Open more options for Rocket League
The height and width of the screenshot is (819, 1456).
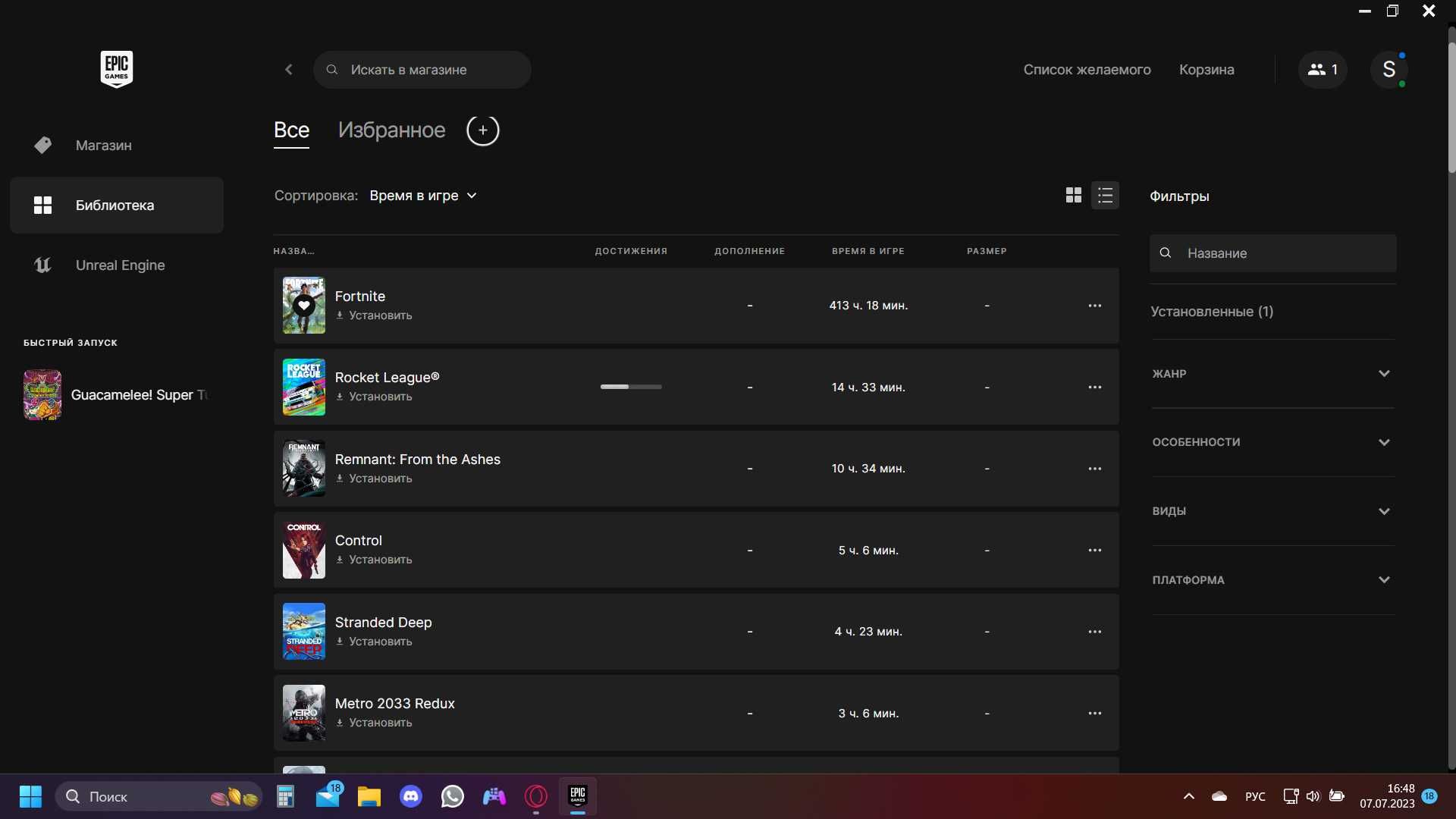tap(1095, 388)
